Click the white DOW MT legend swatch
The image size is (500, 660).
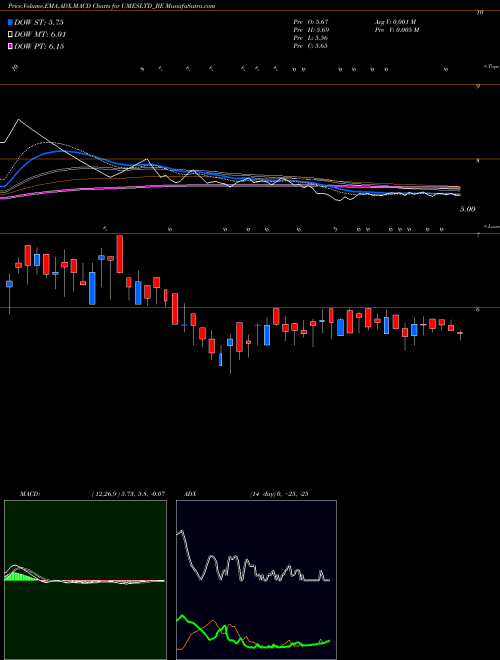(x=11, y=35)
